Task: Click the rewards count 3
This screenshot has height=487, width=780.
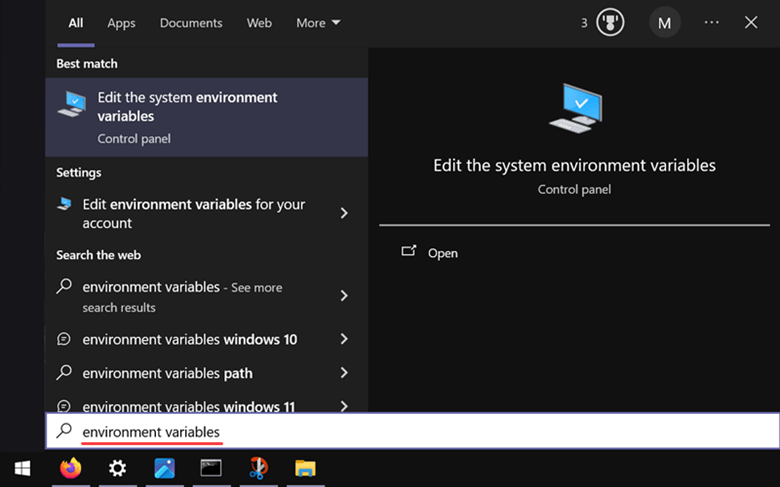Action: coord(584,23)
